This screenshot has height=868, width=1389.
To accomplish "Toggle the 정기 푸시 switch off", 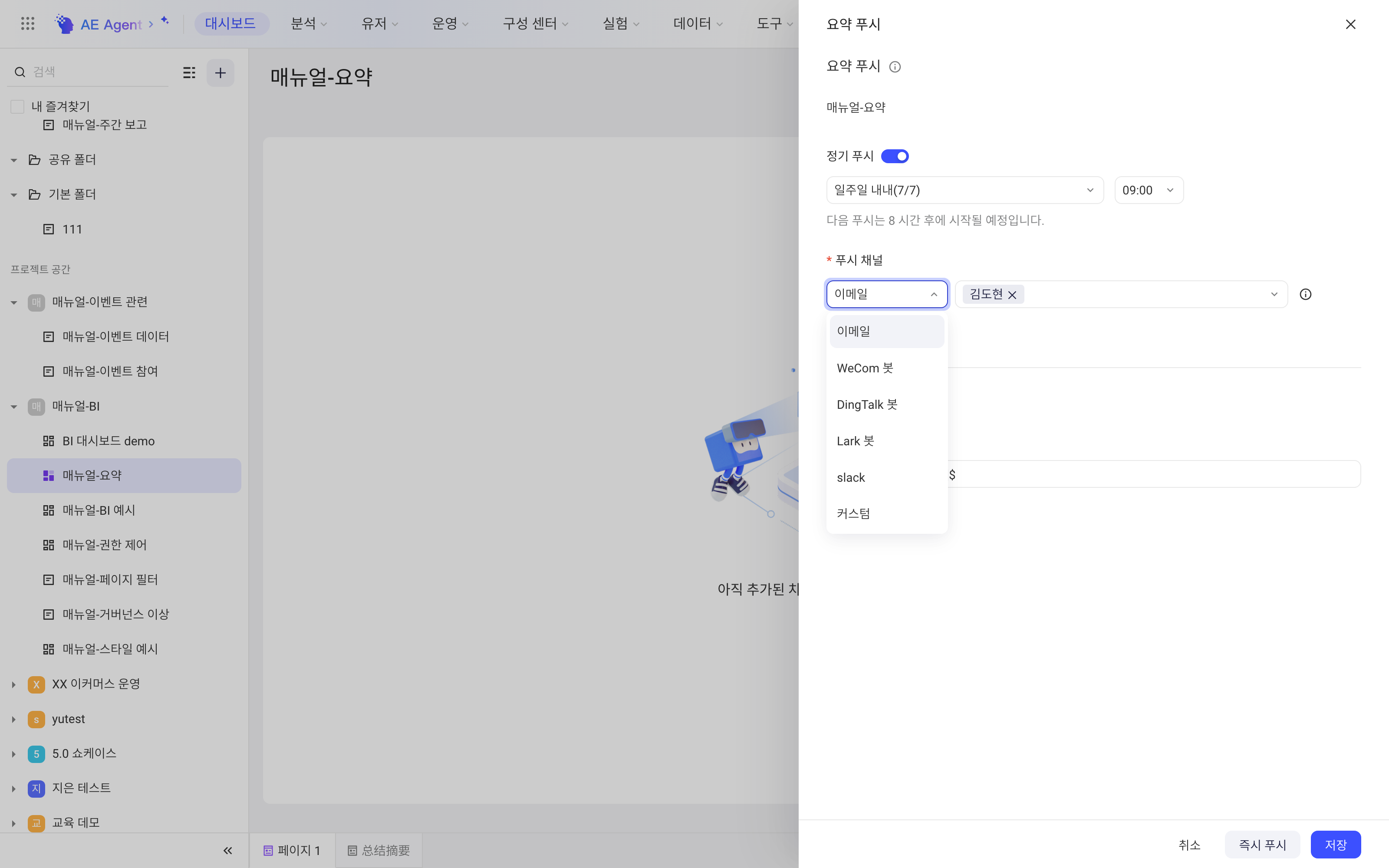I will click(895, 156).
